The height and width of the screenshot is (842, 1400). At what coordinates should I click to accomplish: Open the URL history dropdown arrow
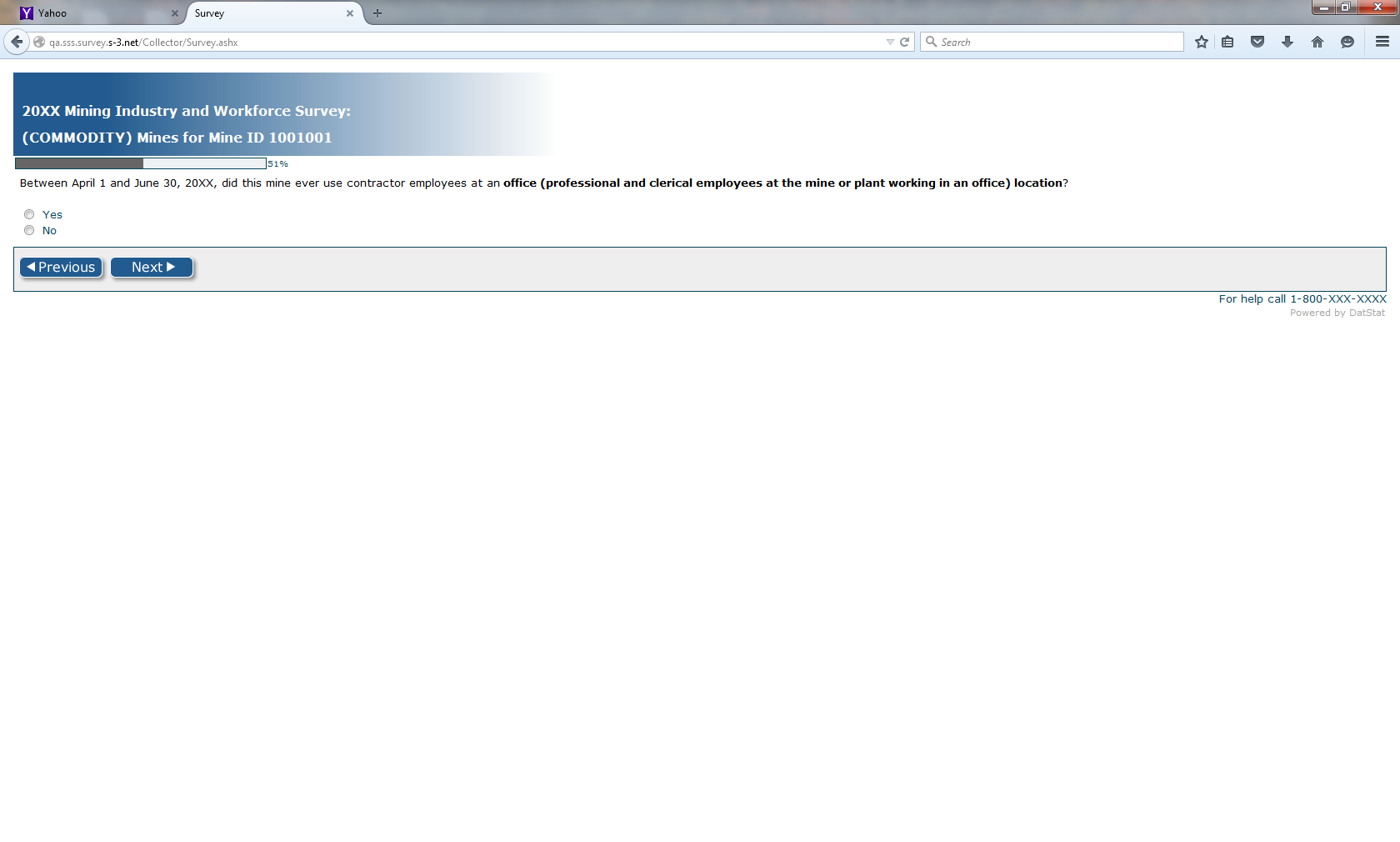pyautogui.click(x=890, y=42)
